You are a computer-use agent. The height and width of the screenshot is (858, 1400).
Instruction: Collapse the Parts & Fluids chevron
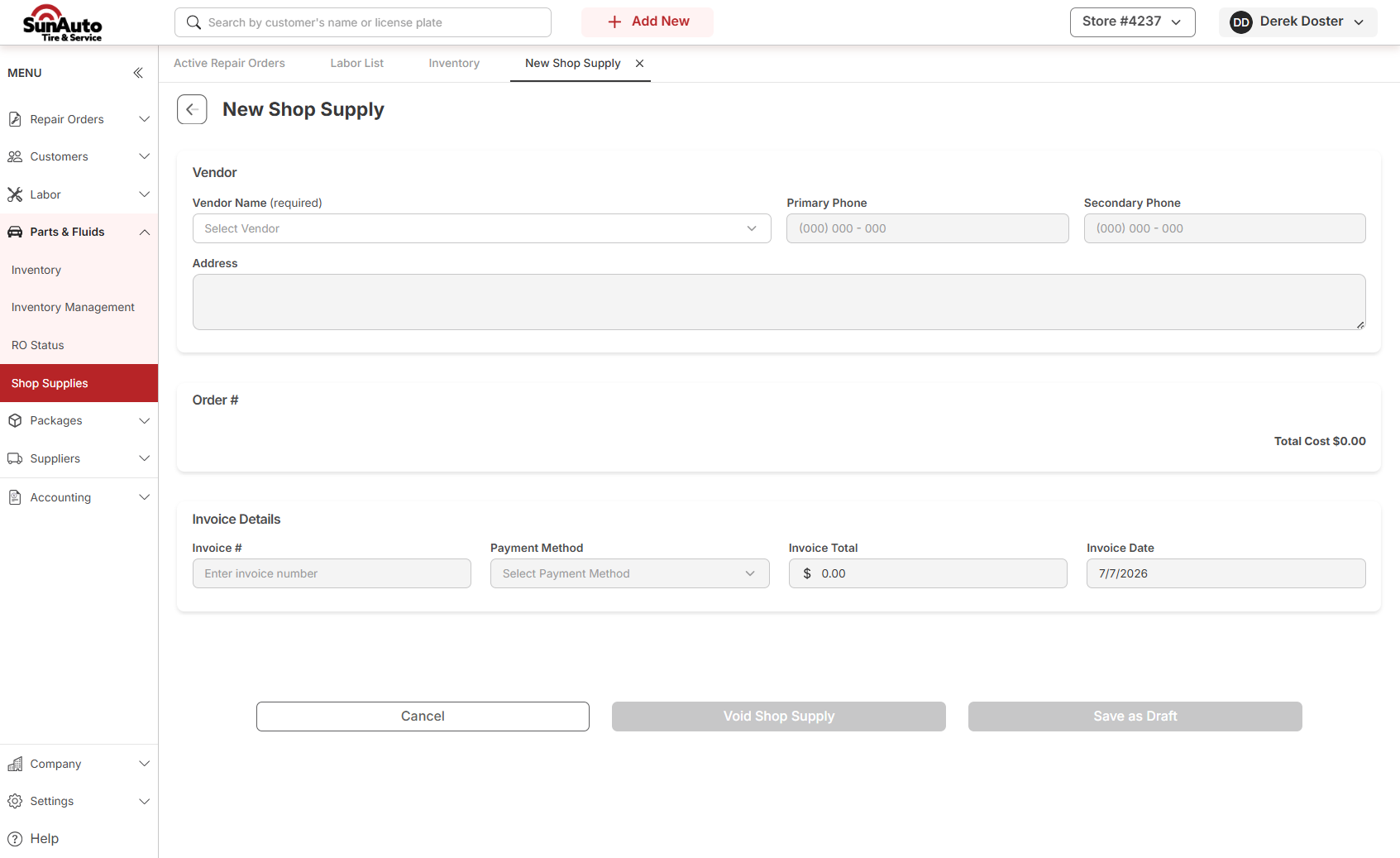(145, 232)
